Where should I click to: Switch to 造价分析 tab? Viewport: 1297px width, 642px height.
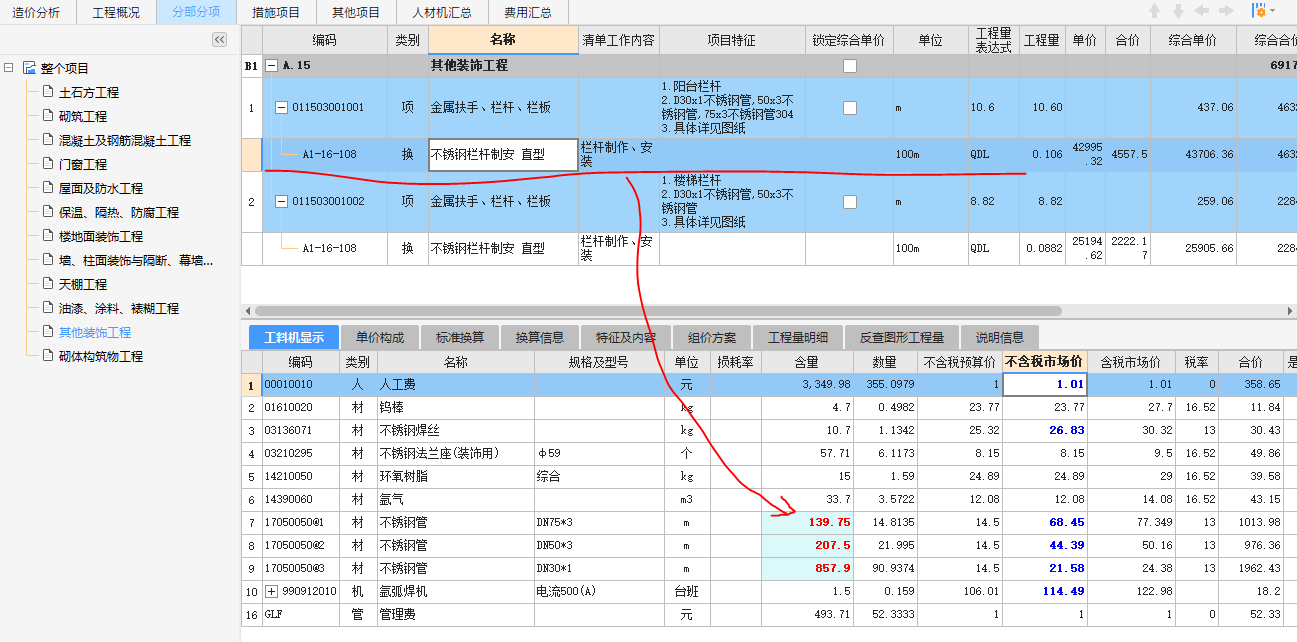pyautogui.click(x=36, y=13)
